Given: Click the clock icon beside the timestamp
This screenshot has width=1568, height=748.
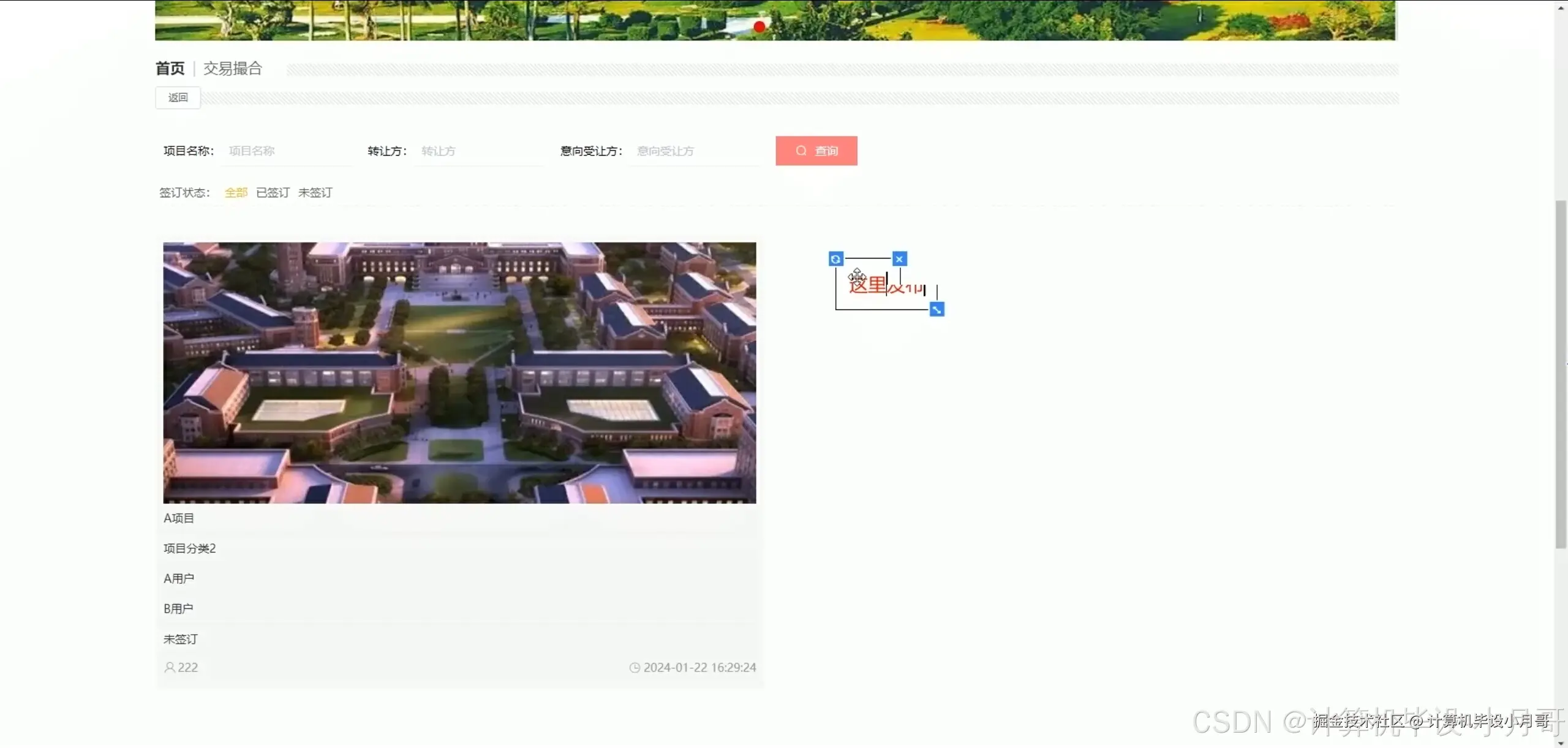Looking at the screenshot, I should pos(635,667).
